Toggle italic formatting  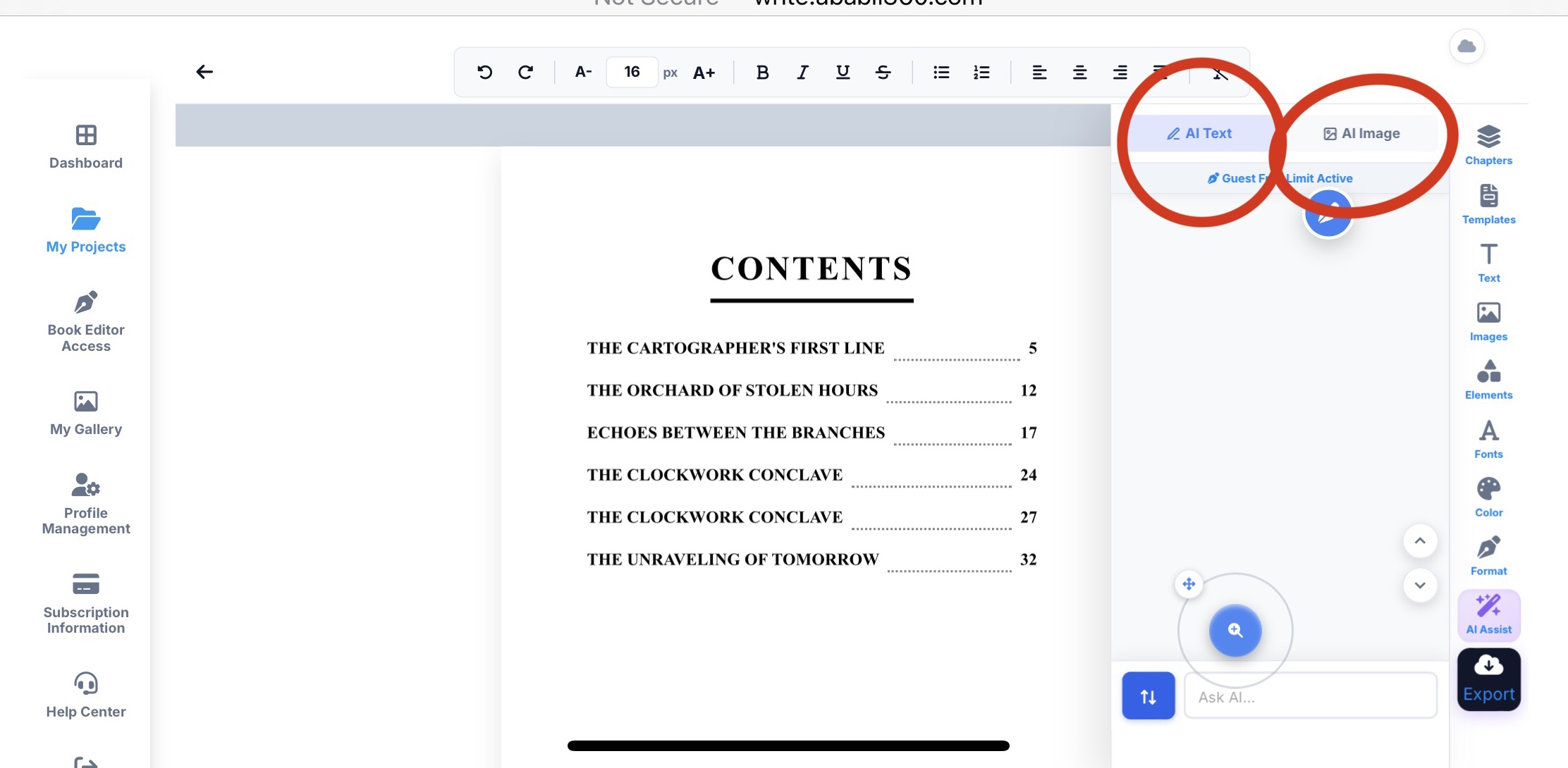[802, 72]
